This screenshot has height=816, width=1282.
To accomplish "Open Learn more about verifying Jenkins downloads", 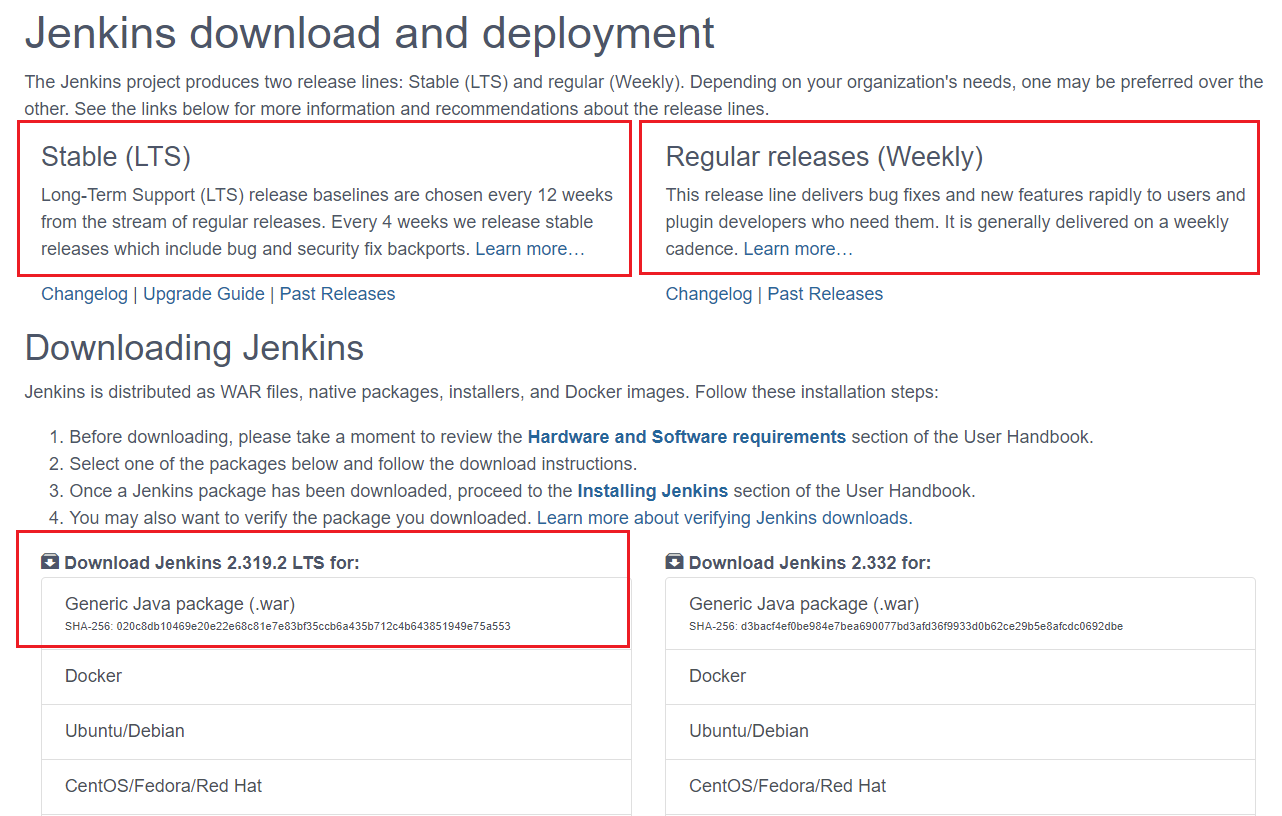I will [x=725, y=518].
